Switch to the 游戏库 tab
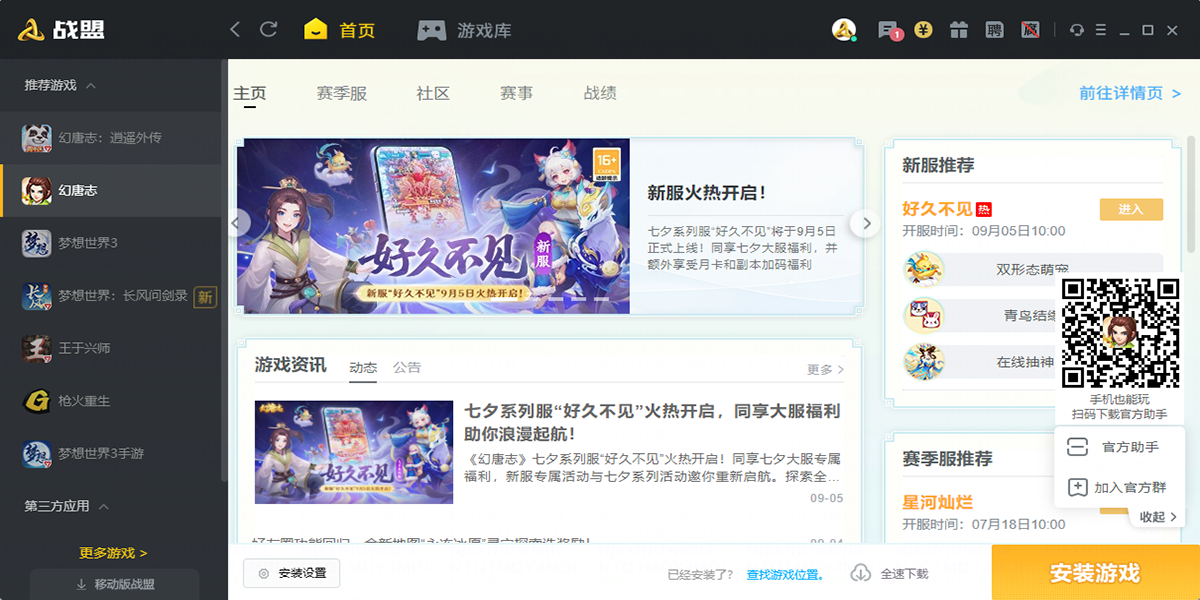1200x600 pixels. pyautogui.click(x=464, y=30)
